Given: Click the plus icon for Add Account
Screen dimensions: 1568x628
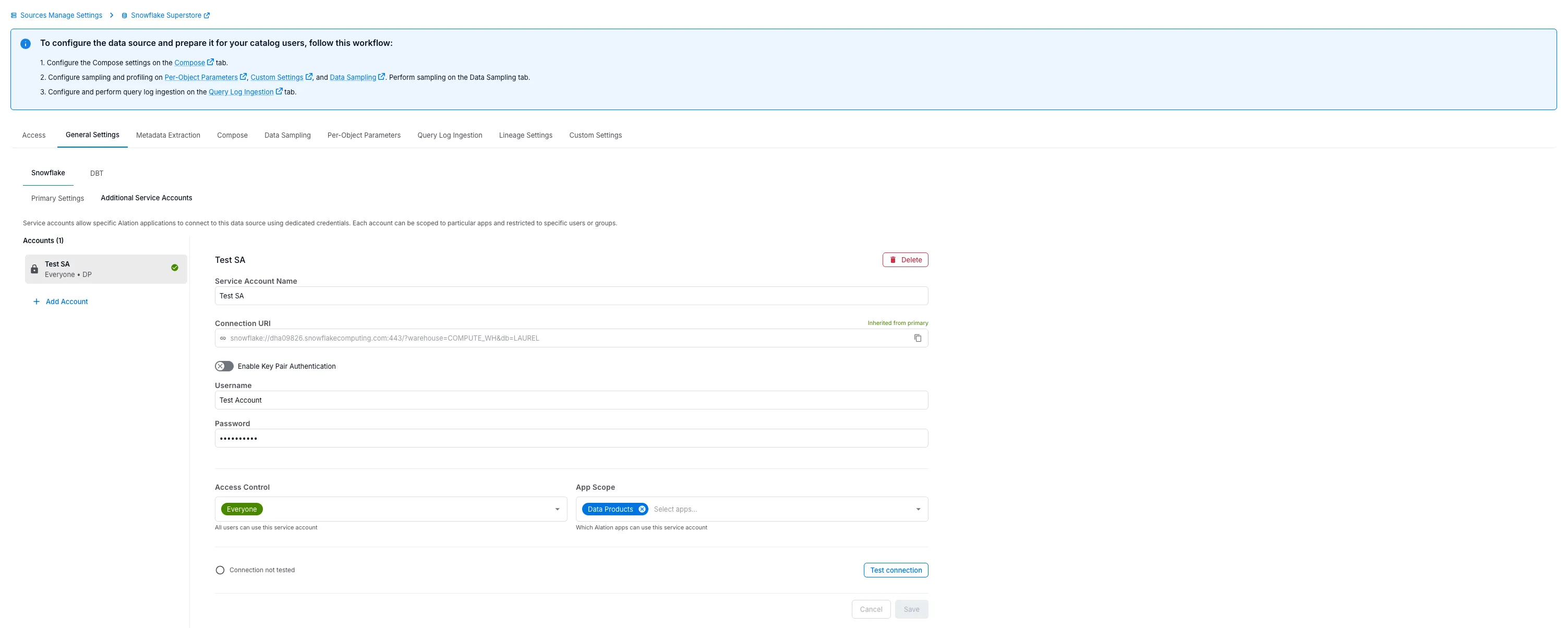Looking at the screenshot, I should coord(37,302).
